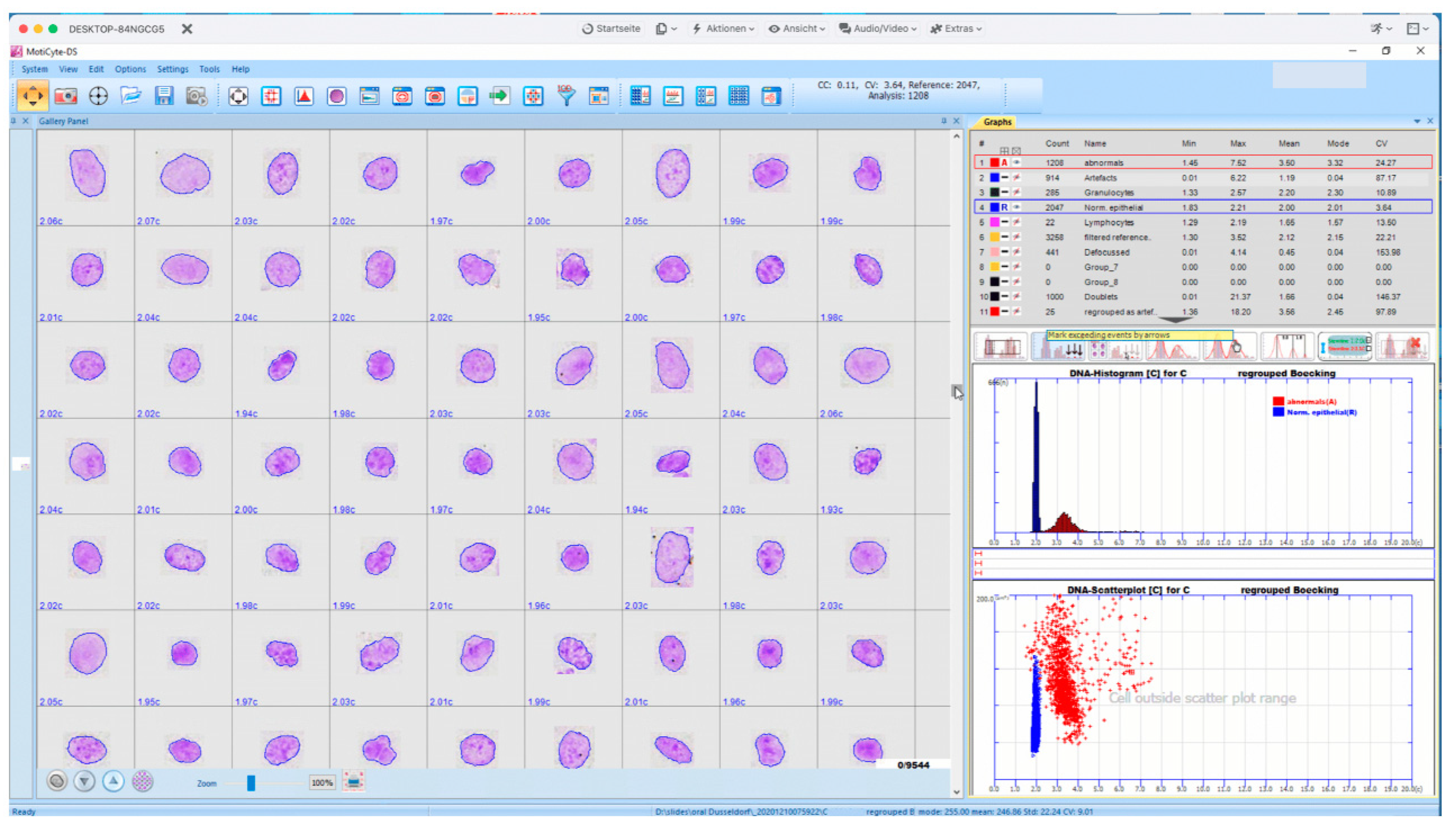Click Startseite button in the top bar

(612, 28)
